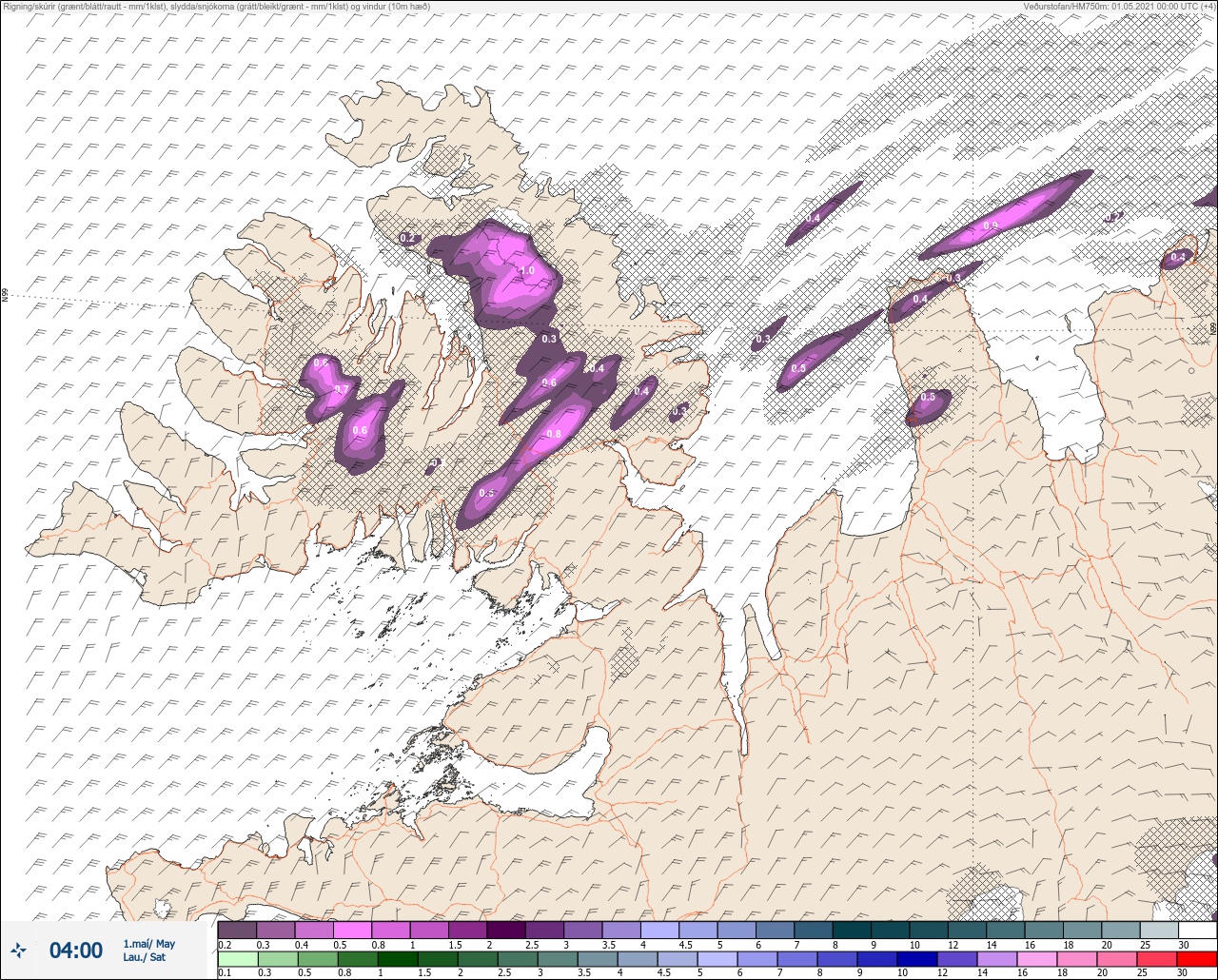1218x980 pixels.
Task: Pick the red 30 swatch in the rain legend
Action: [1197, 959]
